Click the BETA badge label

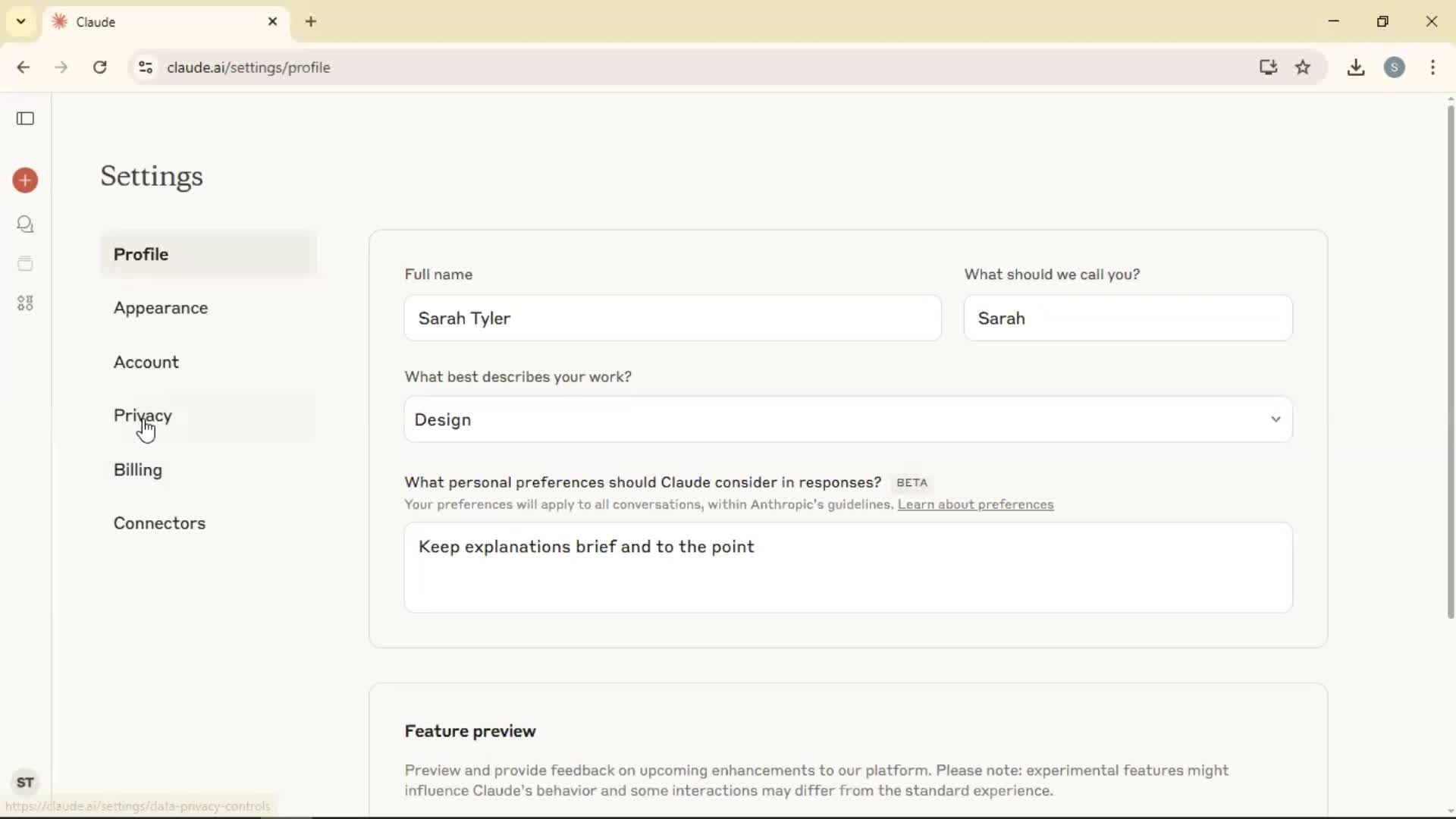coord(912,483)
